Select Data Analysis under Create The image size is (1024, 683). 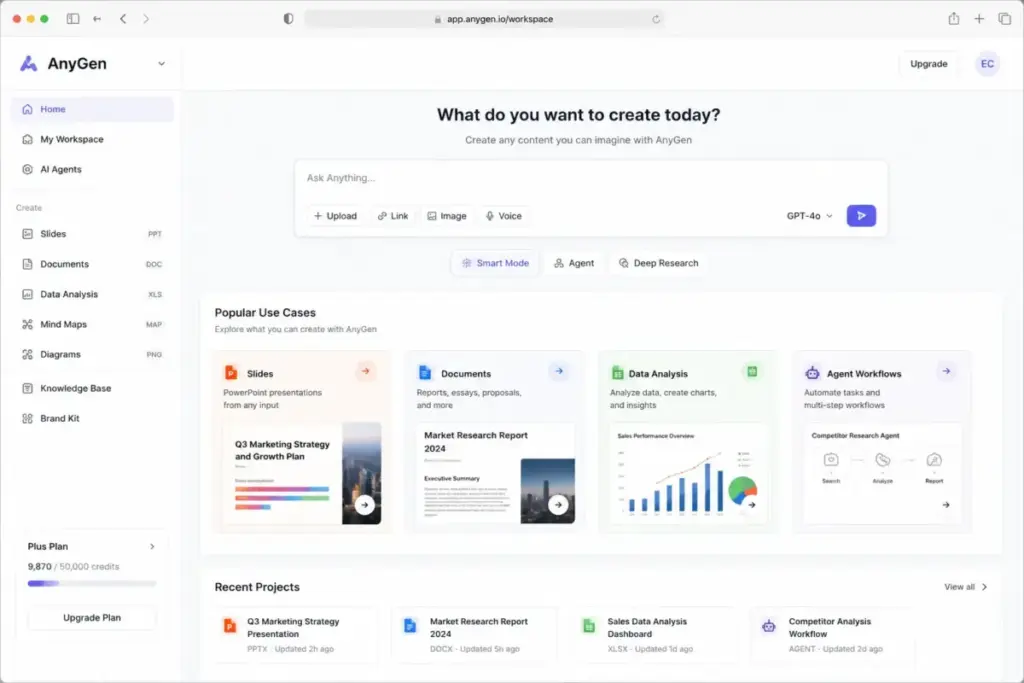[x=92, y=294]
